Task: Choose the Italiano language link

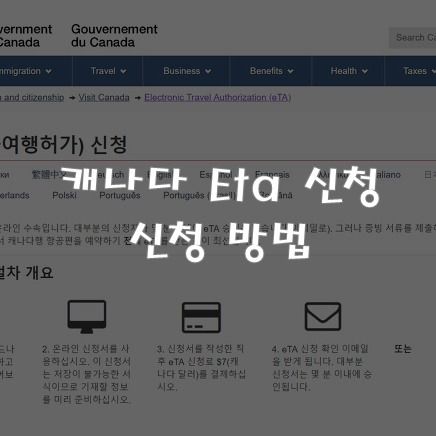Action: 386,174
